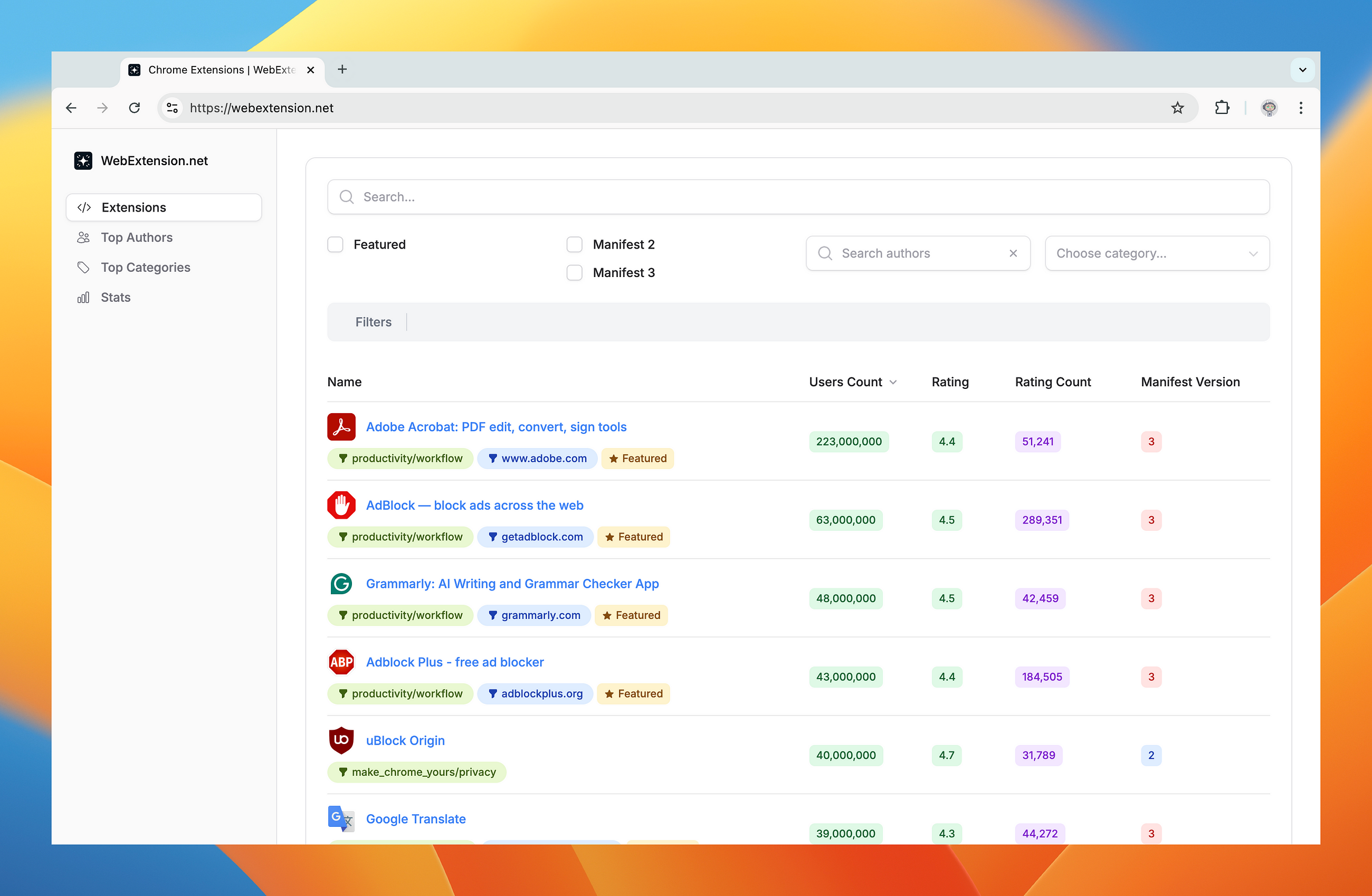This screenshot has width=1372, height=896.
Task: Click the Filters label
Action: (x=373, y=322)
